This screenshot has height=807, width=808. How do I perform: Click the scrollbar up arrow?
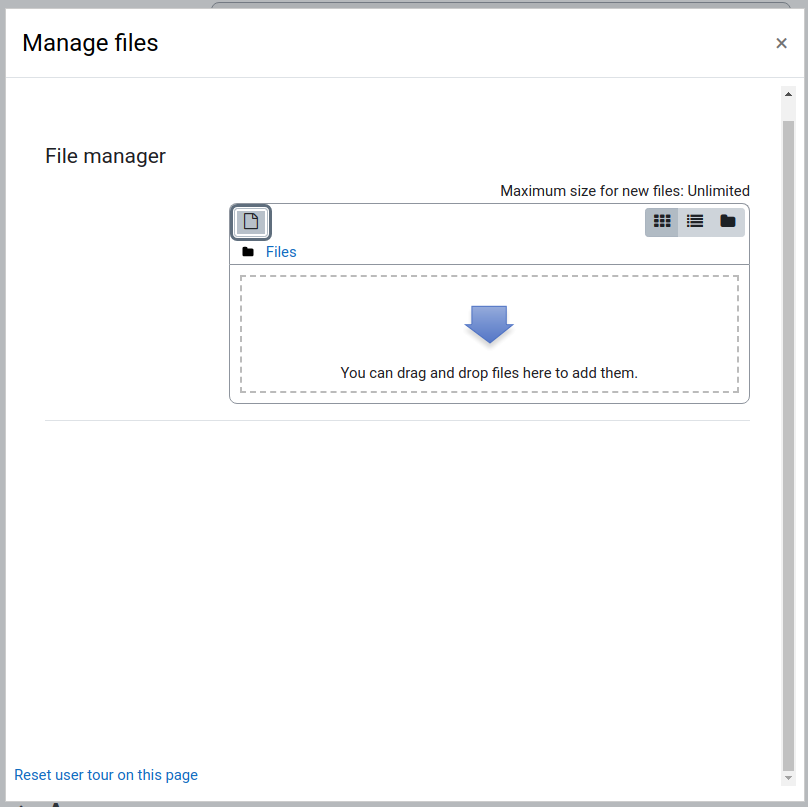(x=788, y=94)
